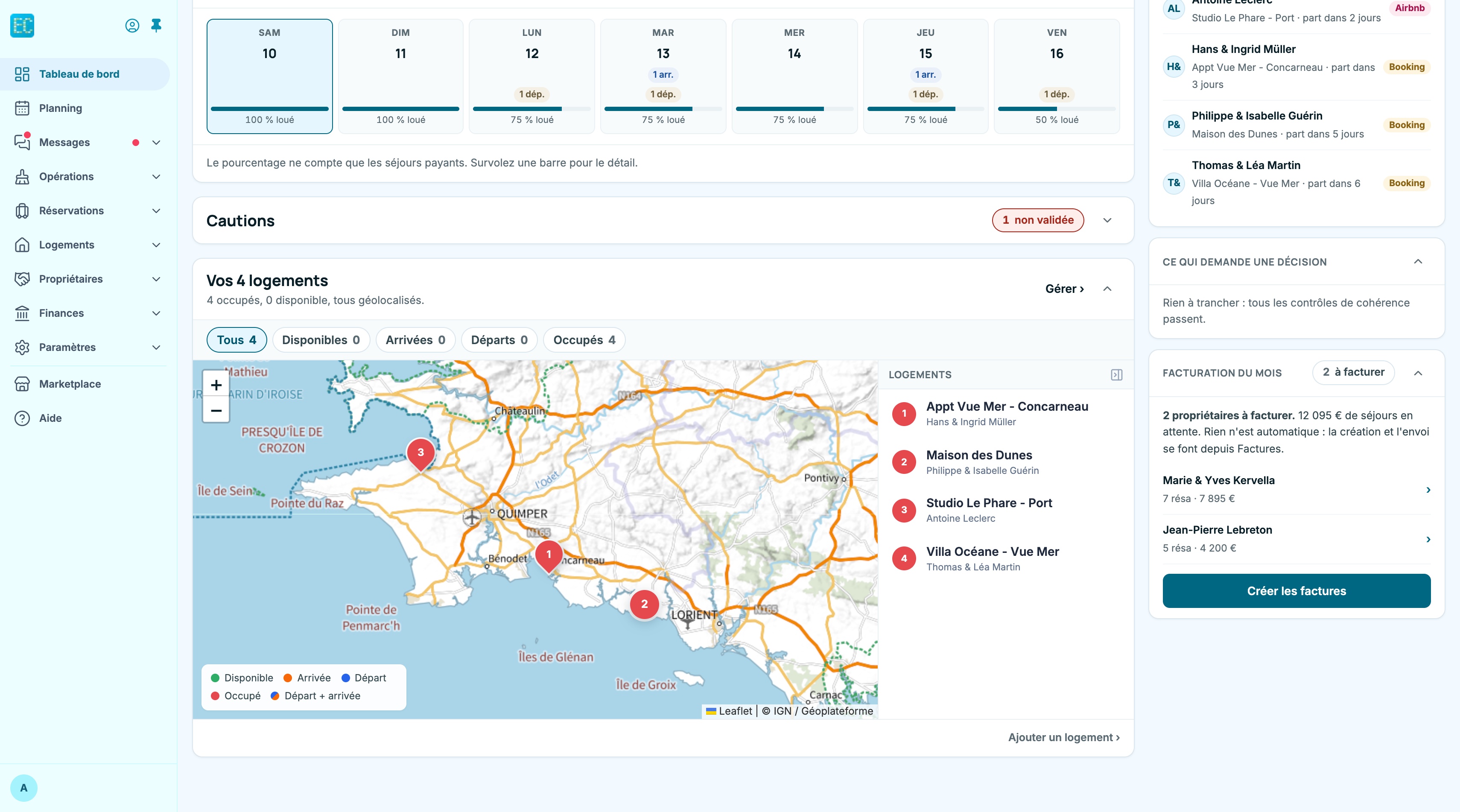Select the Disponibles 0 filter
1460x812 pixels.
321,340
